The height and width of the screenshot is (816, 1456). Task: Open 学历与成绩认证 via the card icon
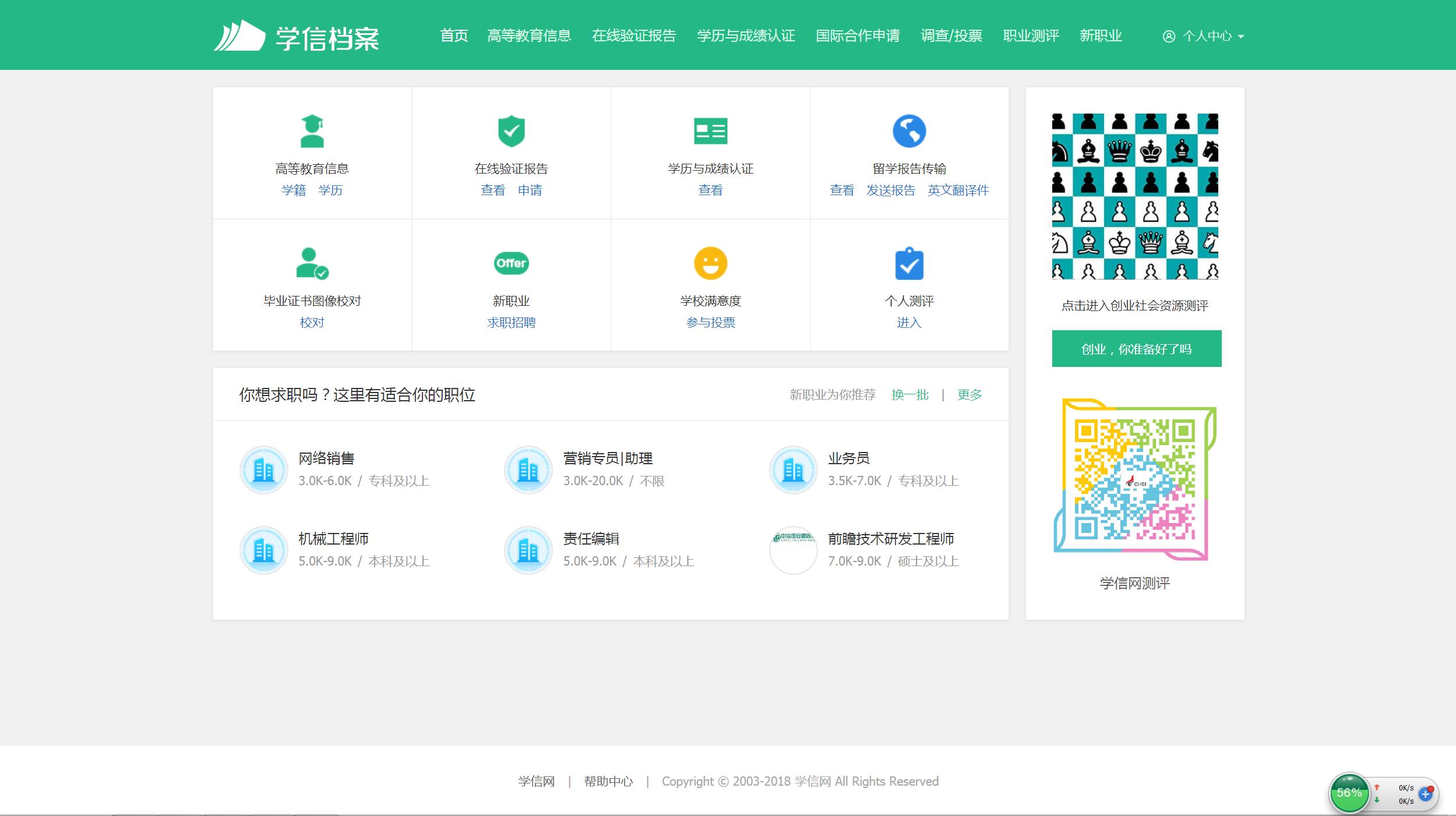click(710, 132)
